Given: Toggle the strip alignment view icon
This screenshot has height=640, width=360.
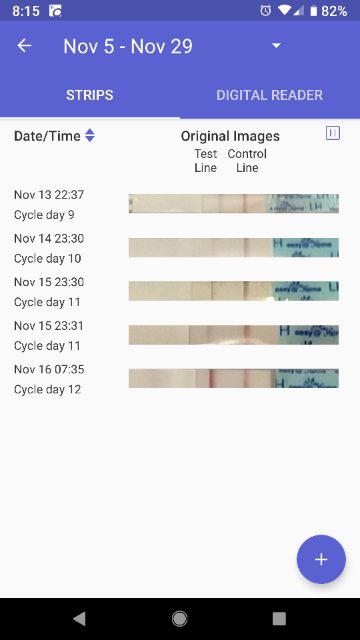Looking at the screenshot, I should point(333,133).
